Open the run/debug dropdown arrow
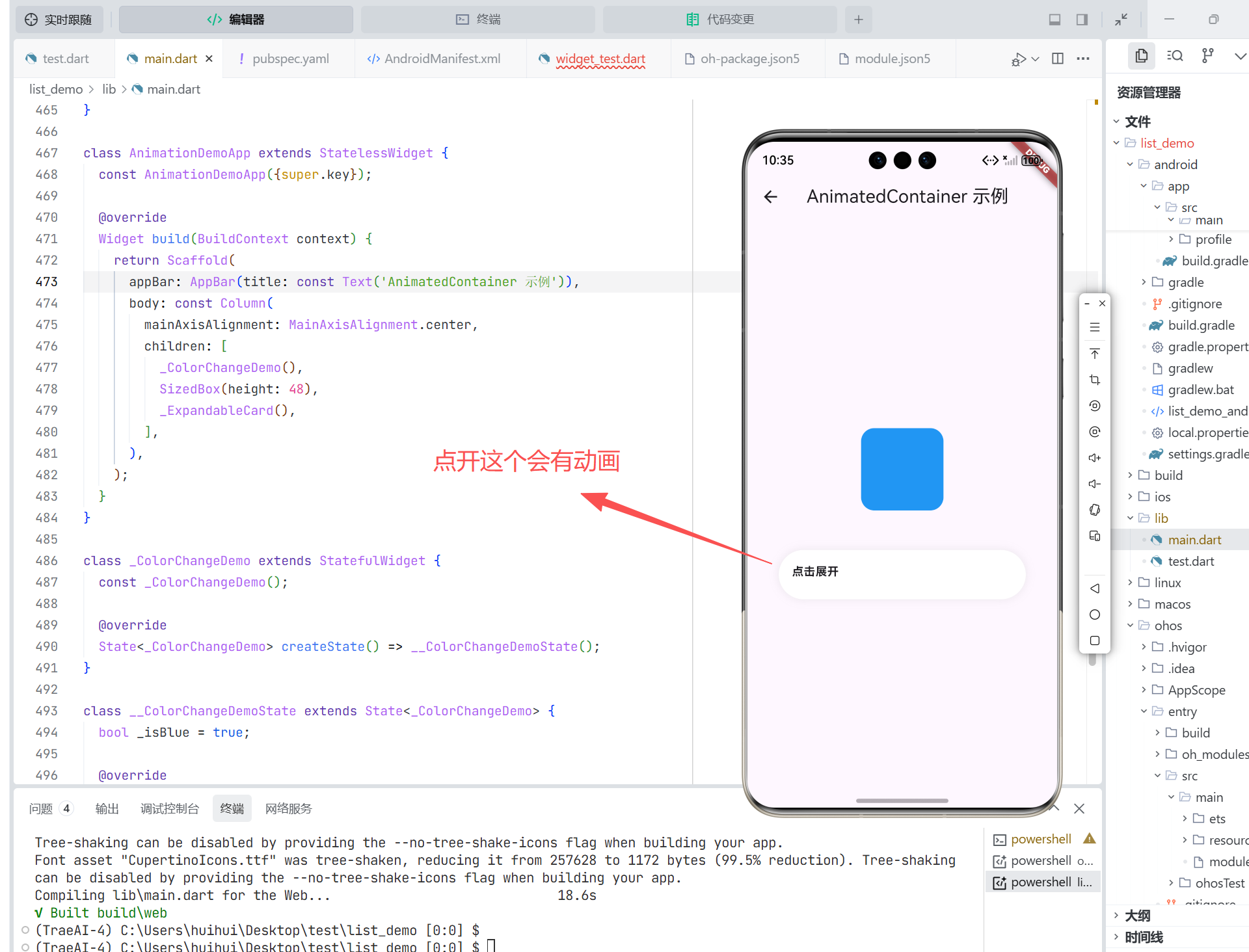 coord(1036,59)
